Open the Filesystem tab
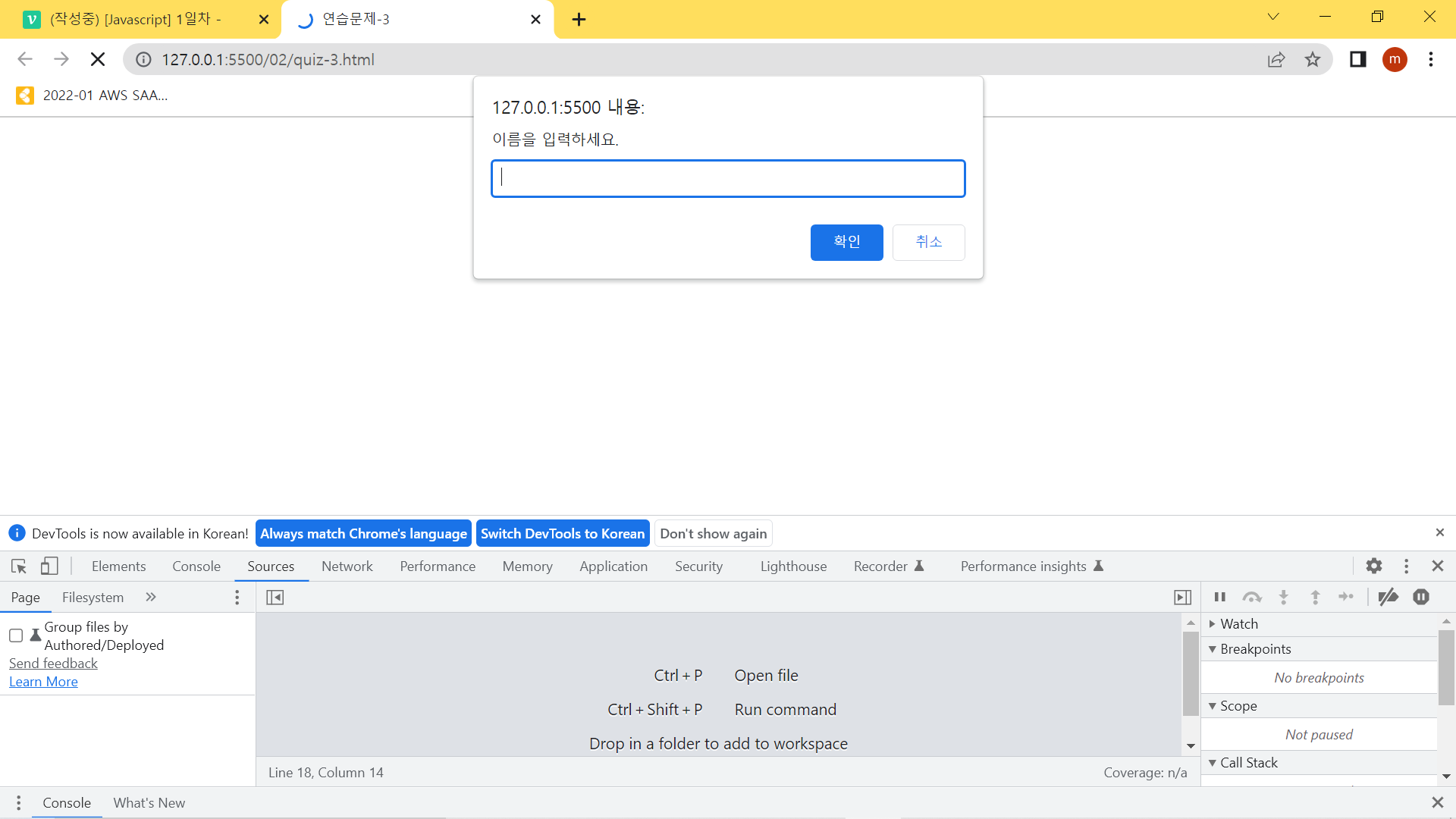The width and height of the screenshot is (1456, 819). coord(93,598)
